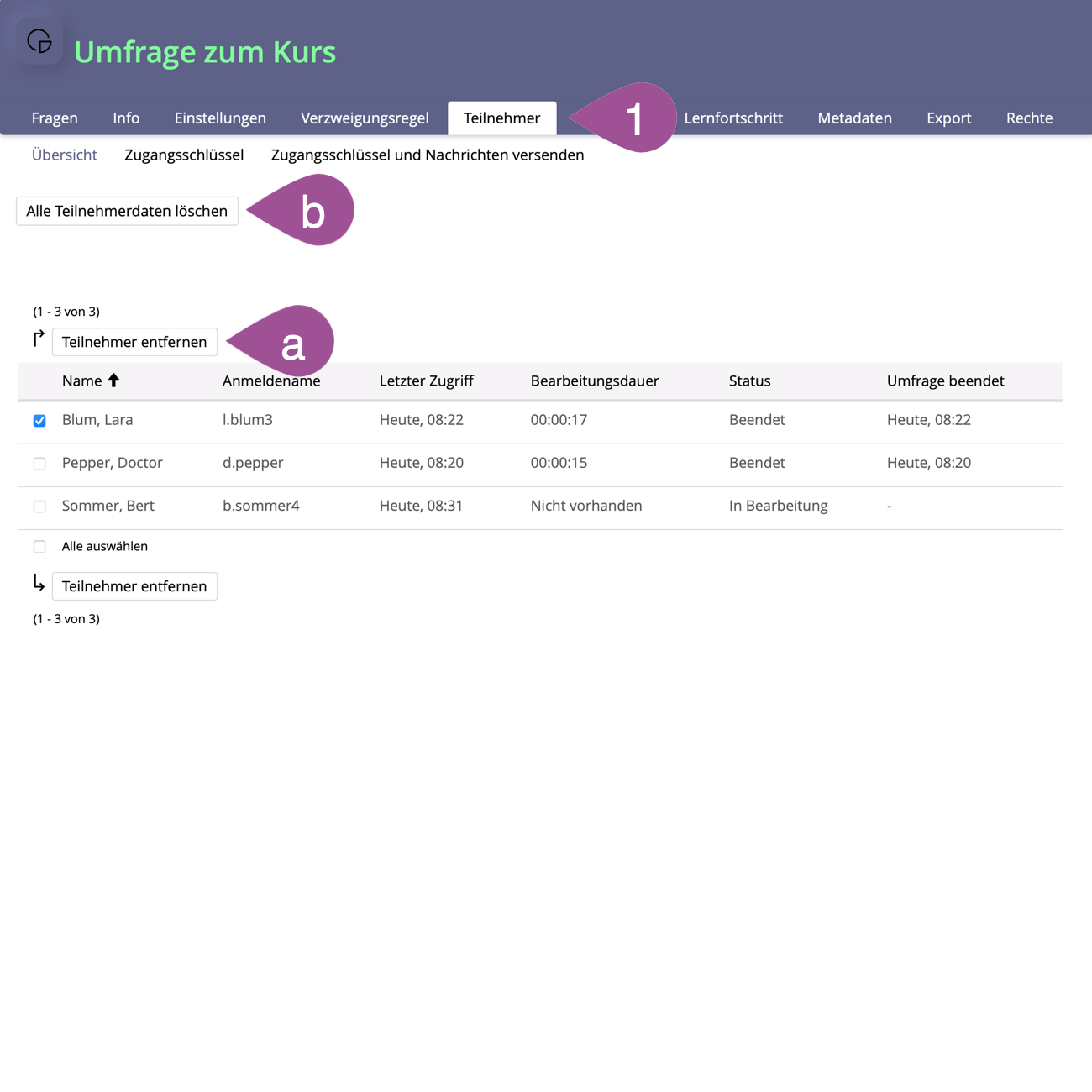This screenshot has width=1092, height=1092.
Task: Open the Rechte tab
Action: click(x=1029, y=118)
